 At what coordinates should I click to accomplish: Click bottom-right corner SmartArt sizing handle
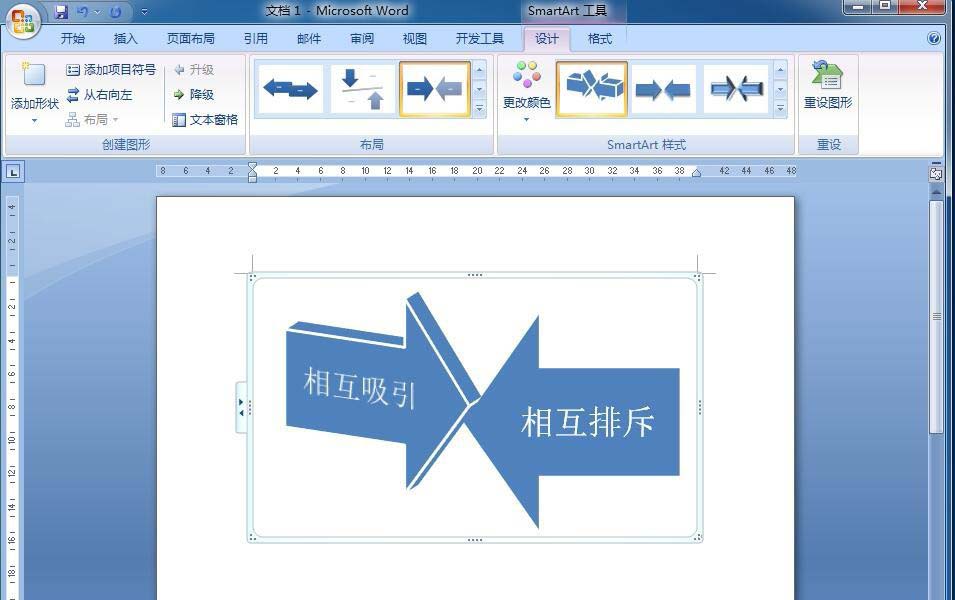coord(698,537)
